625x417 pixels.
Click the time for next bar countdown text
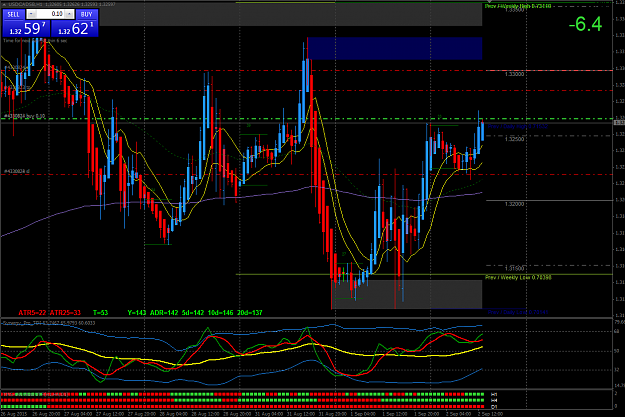tap(35, 41)
